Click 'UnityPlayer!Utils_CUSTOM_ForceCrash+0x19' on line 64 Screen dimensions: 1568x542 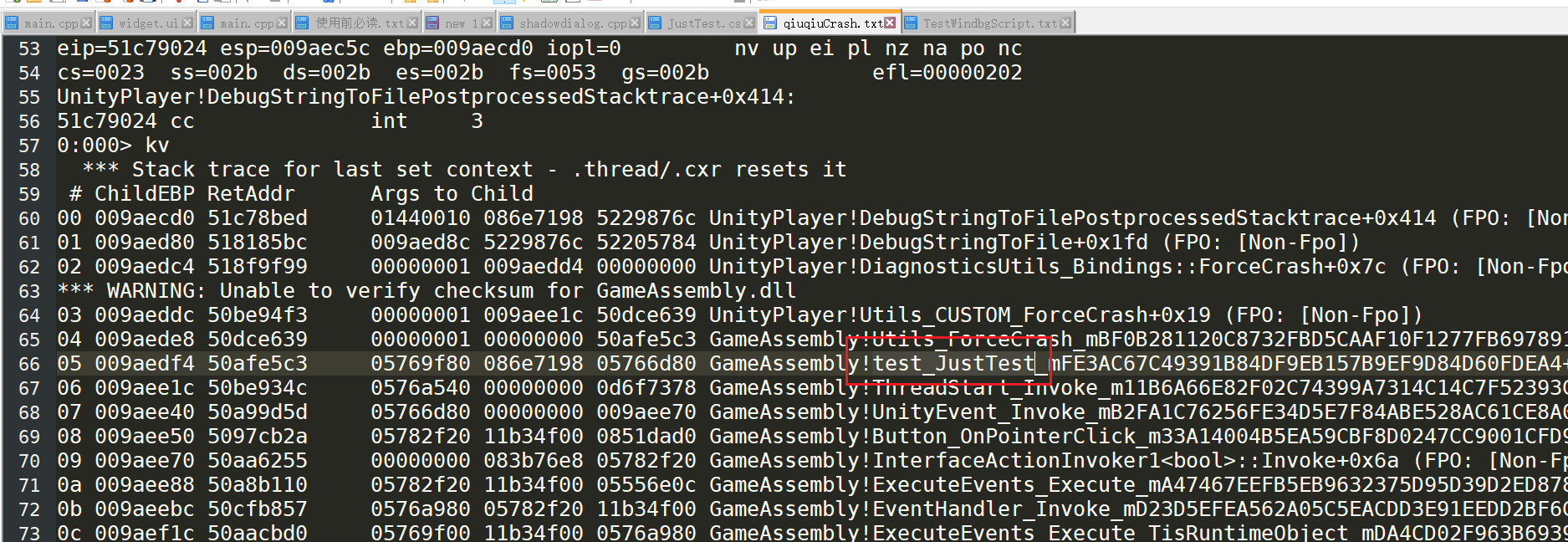point(960,315)
